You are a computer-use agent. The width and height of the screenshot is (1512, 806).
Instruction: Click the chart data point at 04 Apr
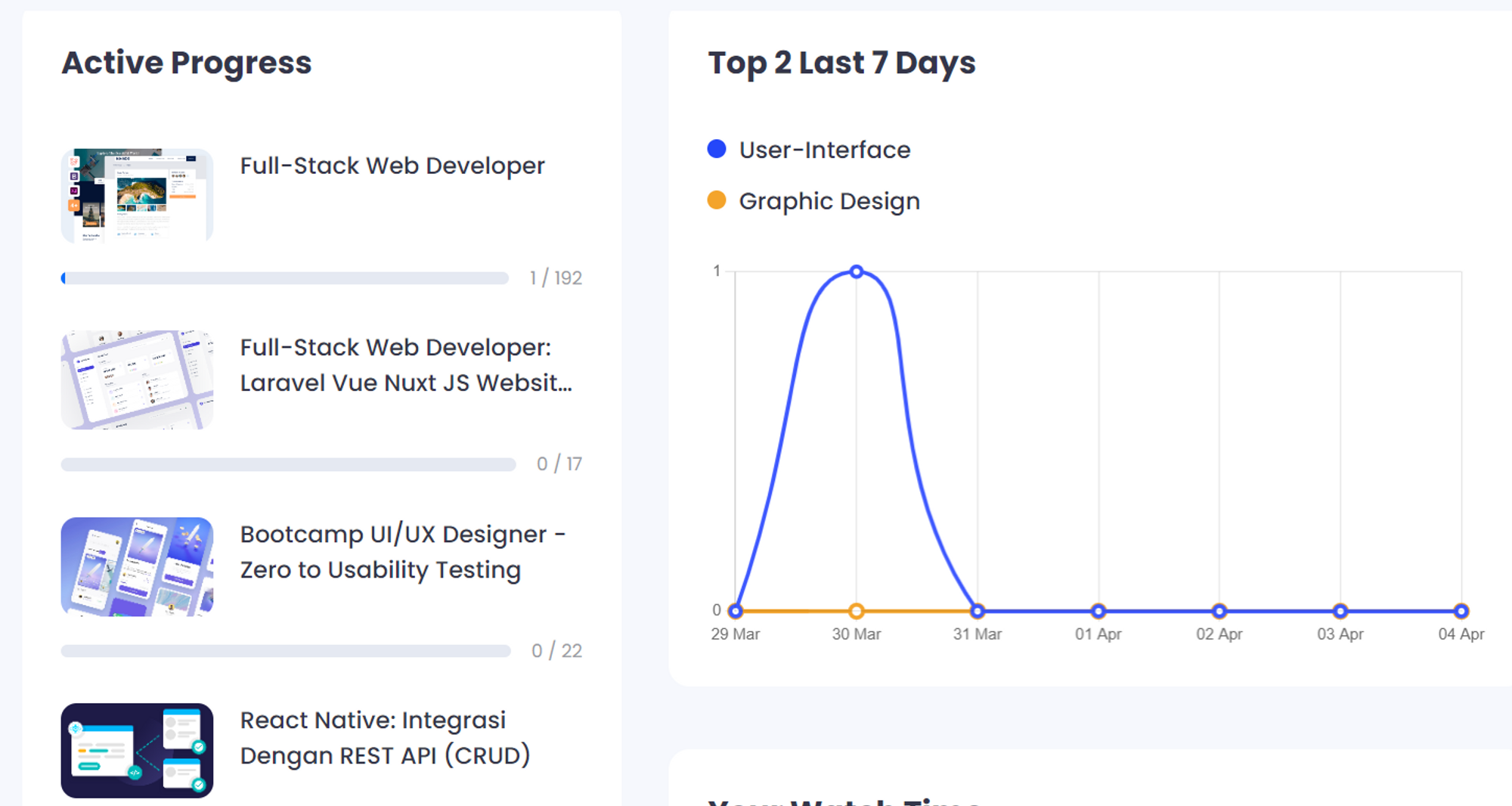click(1461, 611)
